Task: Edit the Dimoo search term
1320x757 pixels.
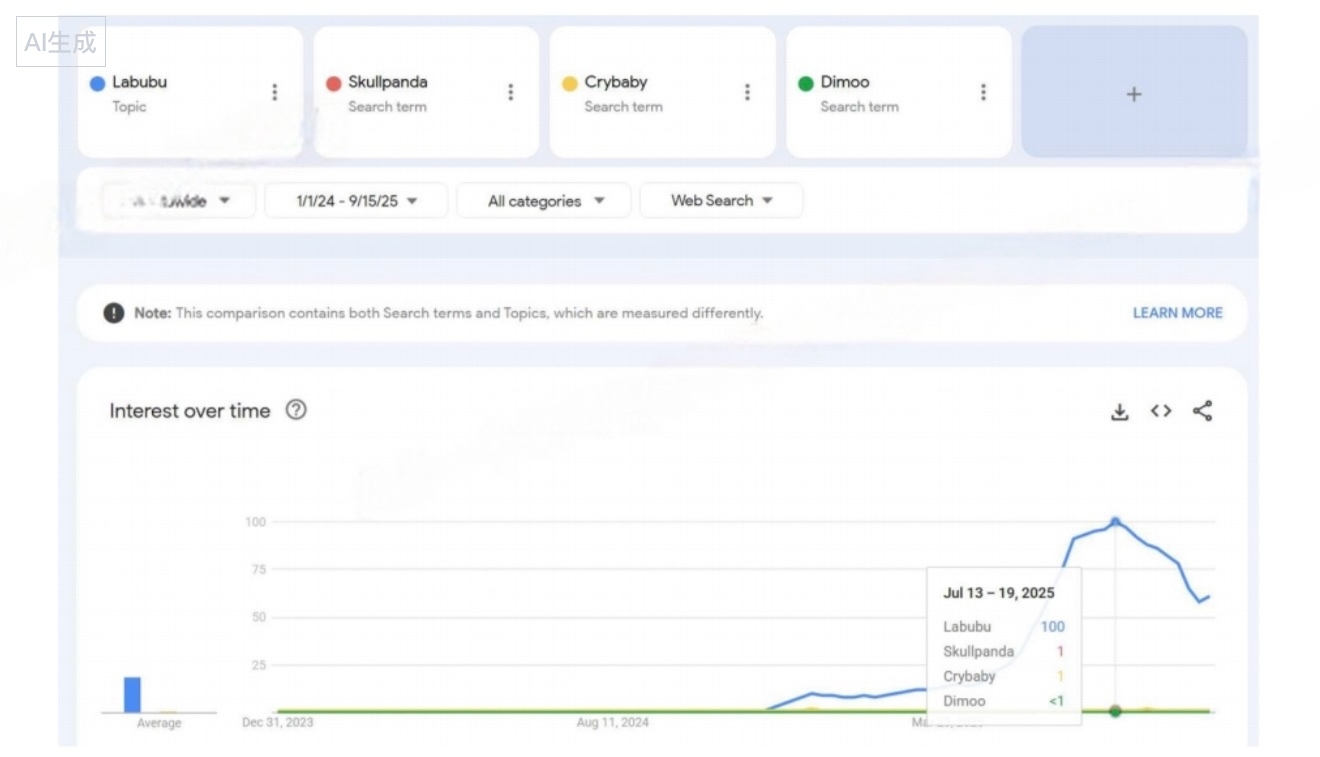Action: click(845, 83)
